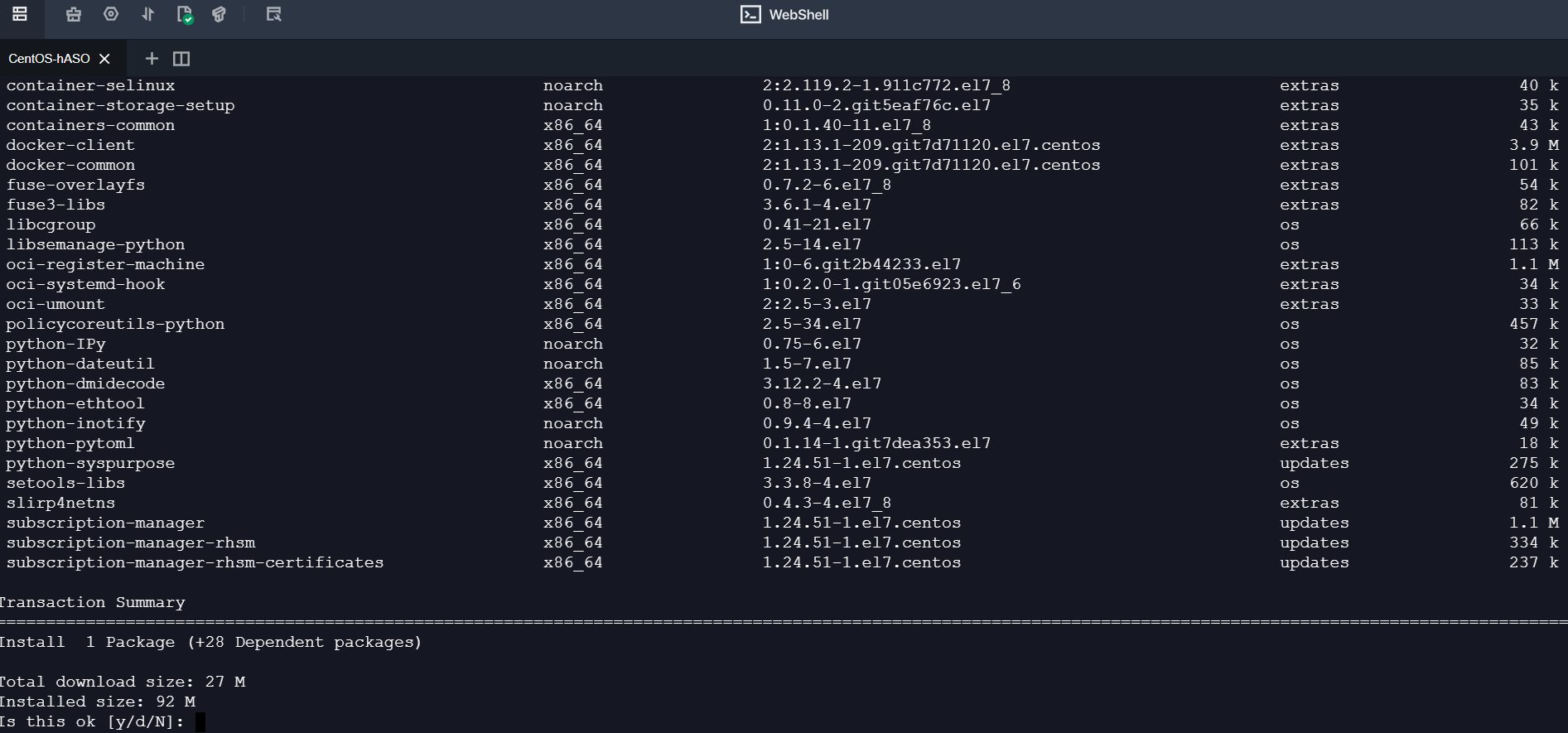Image resolution: width=1568 pixels, height=733 pixels.
Task: Click the noarch arch of python-dateutil
Action: click(573, 364)
